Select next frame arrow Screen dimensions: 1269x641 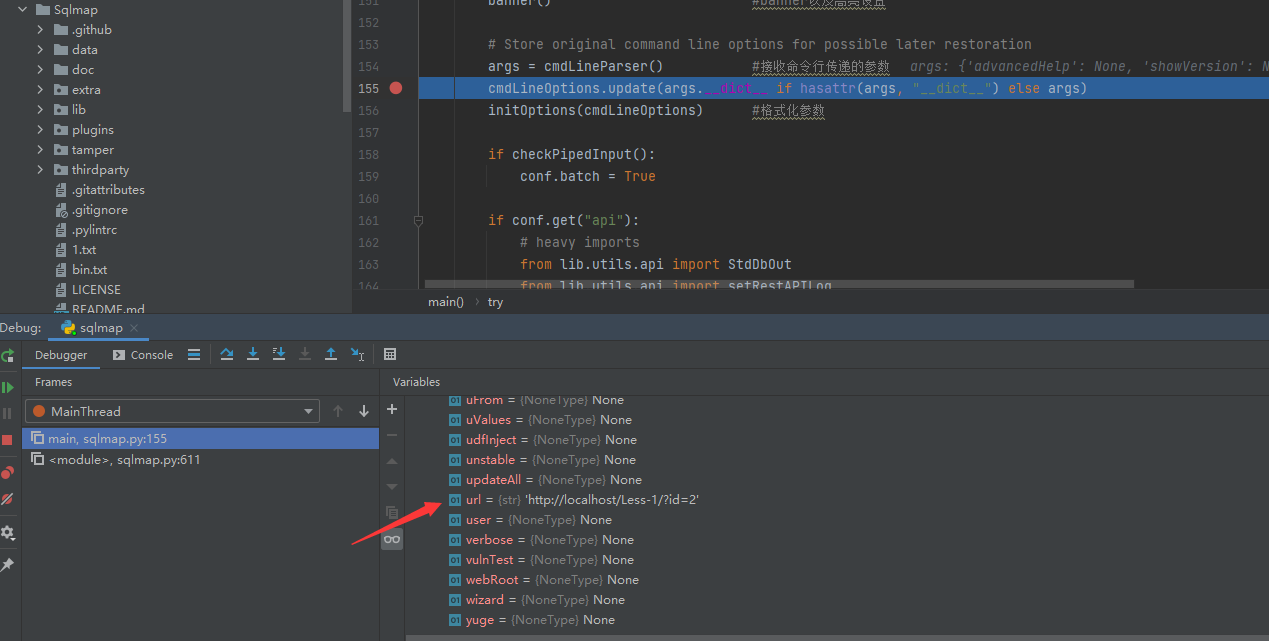tap(364, 411)
